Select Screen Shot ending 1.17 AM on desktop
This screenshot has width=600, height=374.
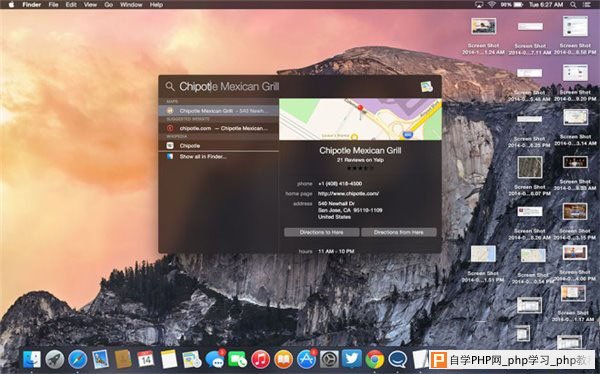tap(573, 304)
